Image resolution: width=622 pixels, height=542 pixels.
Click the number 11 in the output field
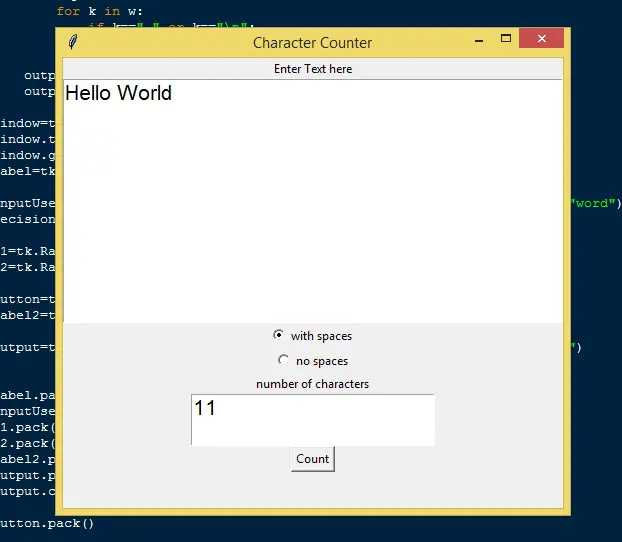pos(205,408)
